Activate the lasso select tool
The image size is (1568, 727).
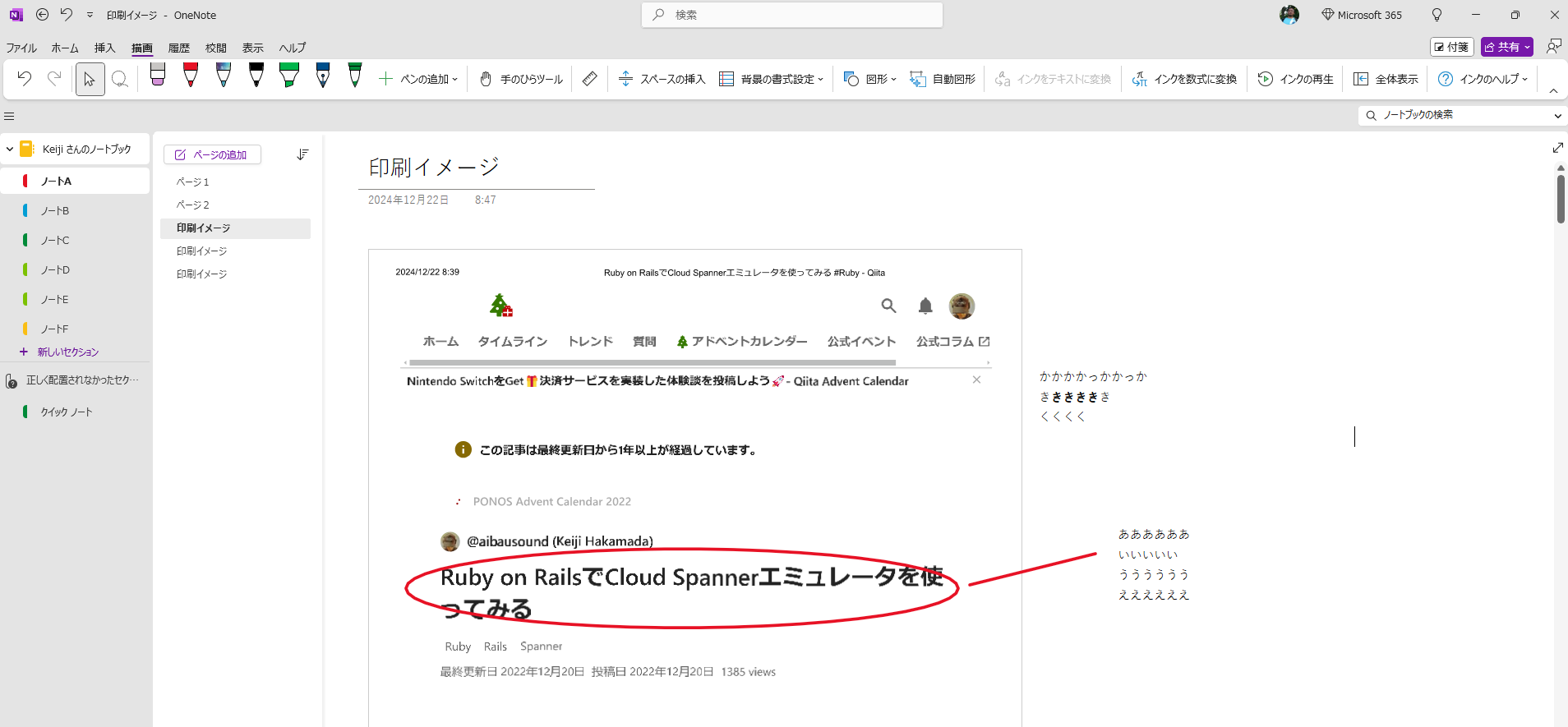(120, 79)
